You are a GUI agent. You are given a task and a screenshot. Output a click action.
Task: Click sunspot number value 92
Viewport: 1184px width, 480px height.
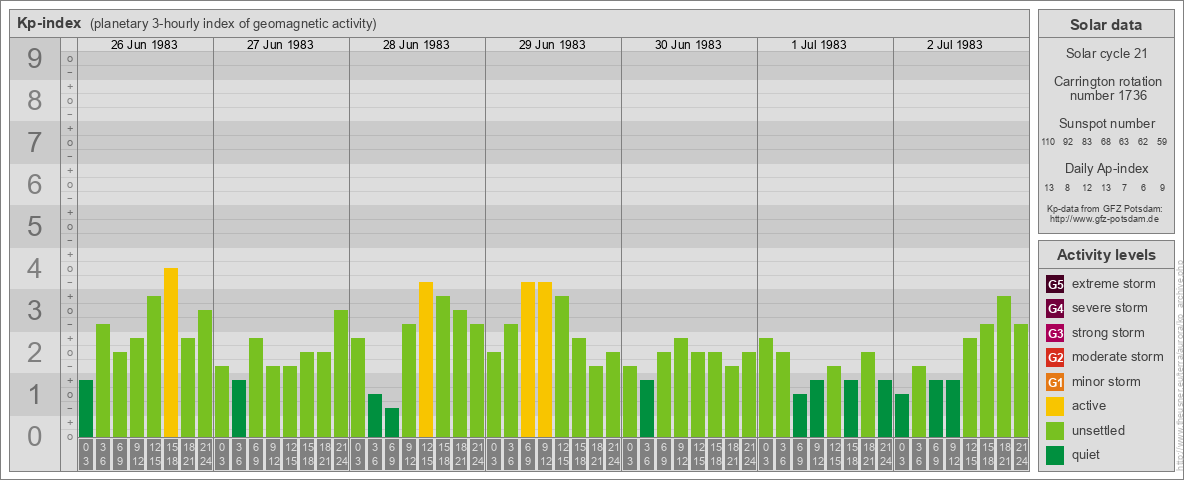(x=1068, y=142)
